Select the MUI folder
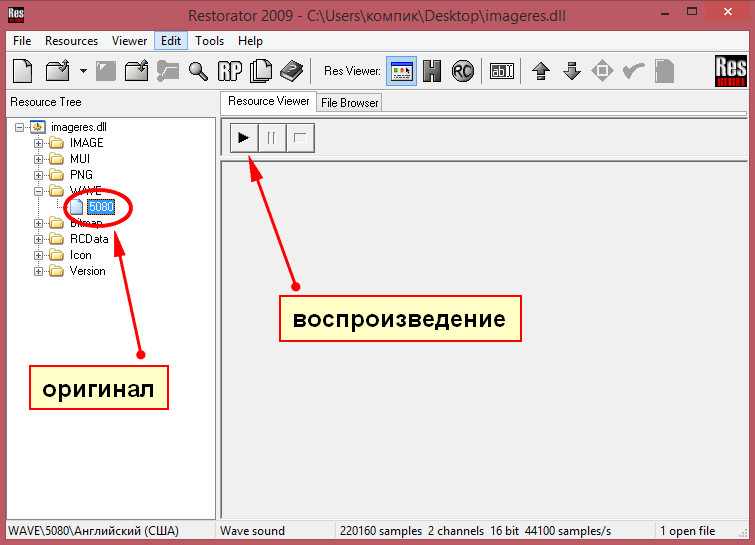Viewport: 755px width, 545px height. [x=80, y=159]
